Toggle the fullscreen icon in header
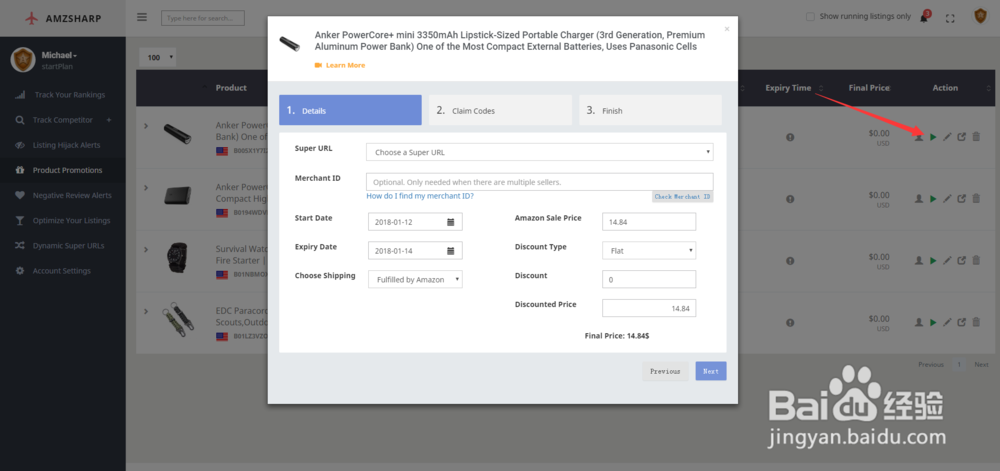Screen dimensions: 1000x471 [x=950, y=18]
